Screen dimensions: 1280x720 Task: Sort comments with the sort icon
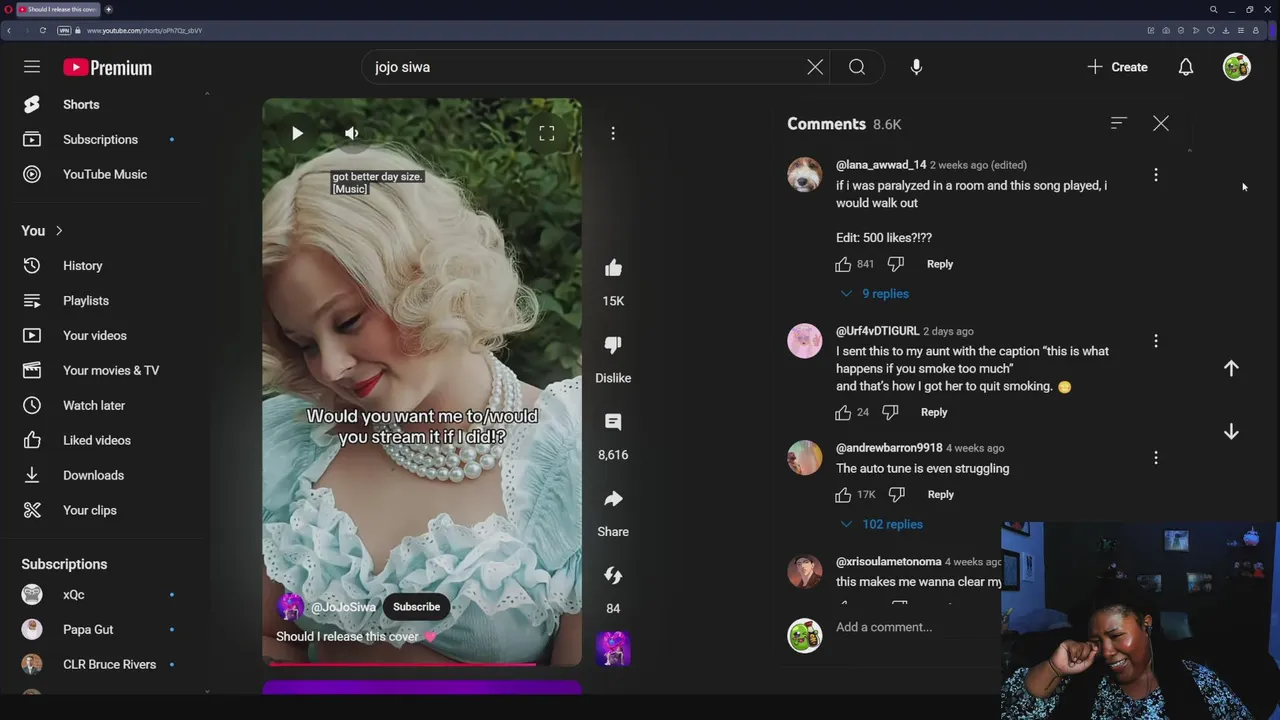[1118, 123]
